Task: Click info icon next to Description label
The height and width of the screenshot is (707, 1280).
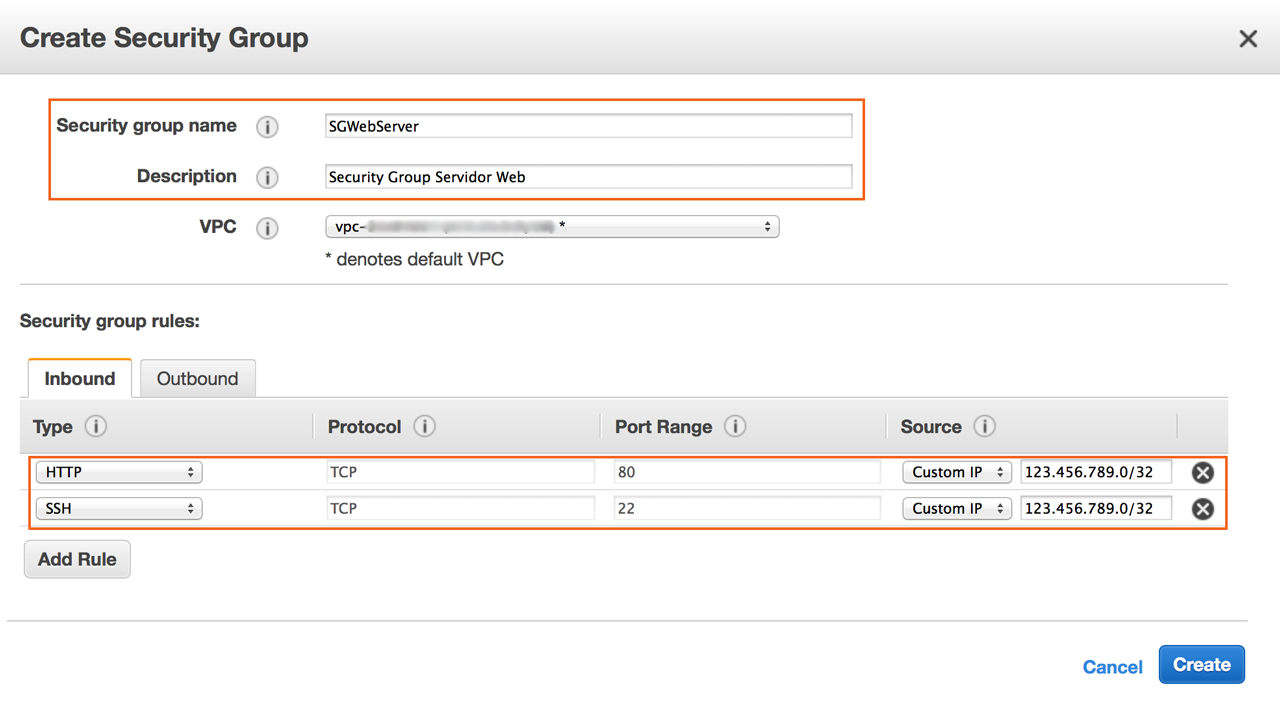Action: (267, 178)
